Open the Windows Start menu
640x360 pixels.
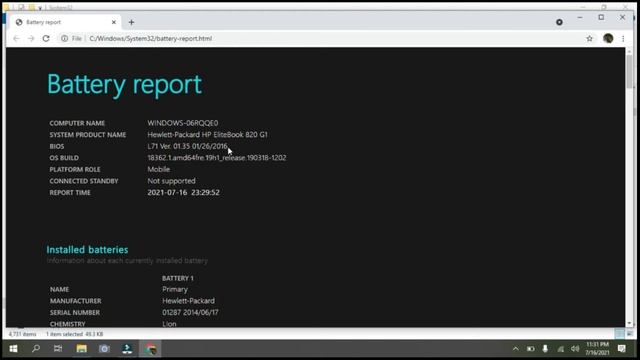click(x=13, y=349)
